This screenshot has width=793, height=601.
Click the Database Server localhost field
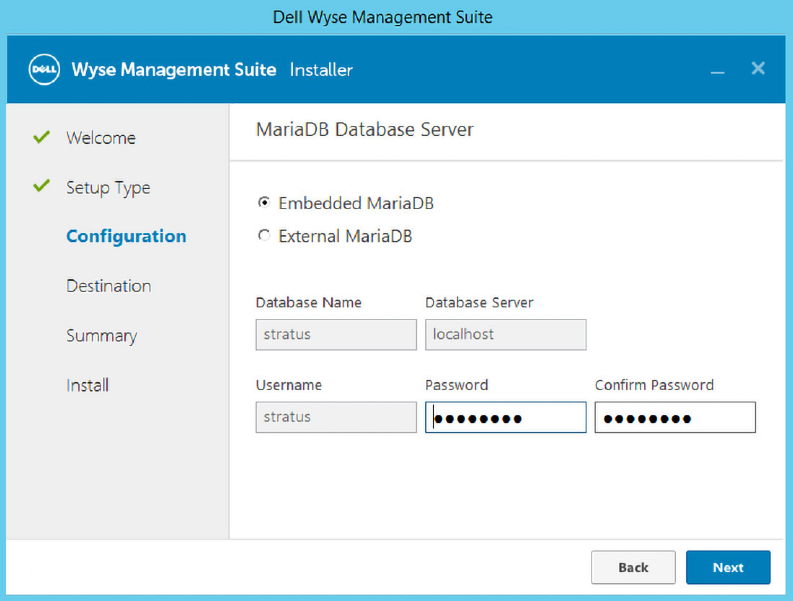[506, 334]
